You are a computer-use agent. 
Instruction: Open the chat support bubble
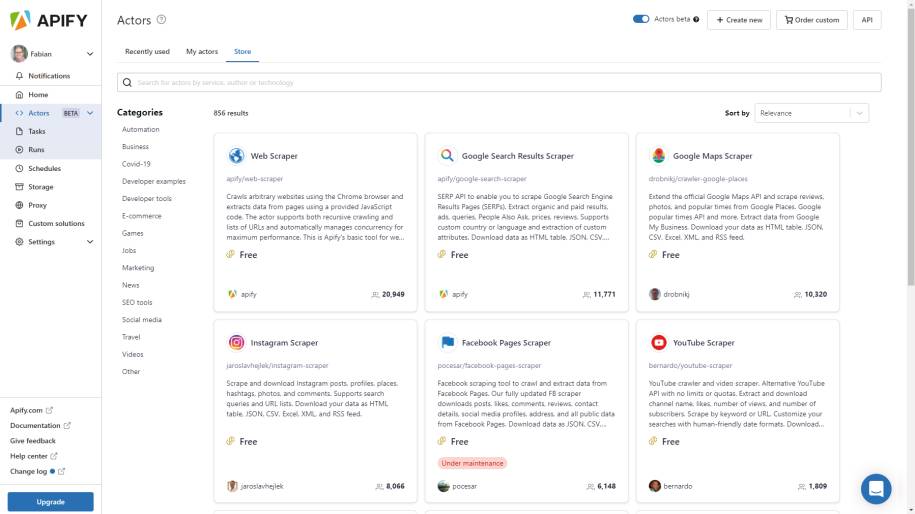876,489
